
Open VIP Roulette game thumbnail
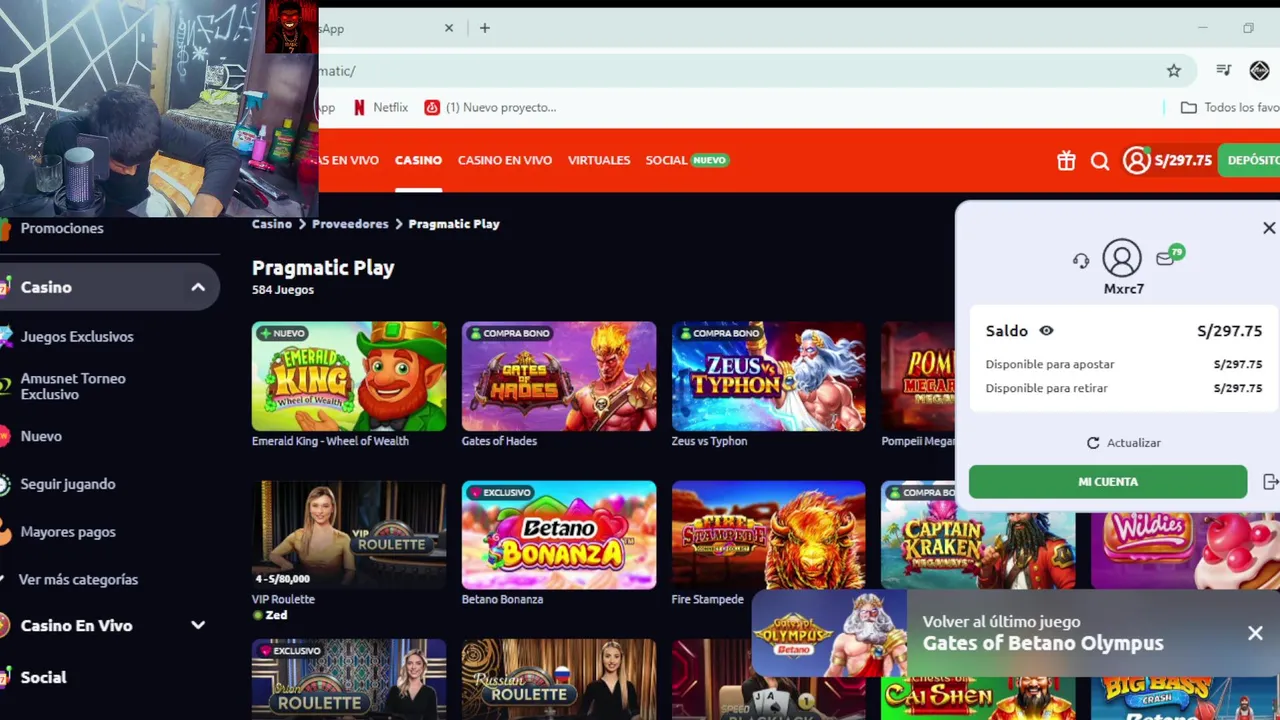(x=349, y=535)
